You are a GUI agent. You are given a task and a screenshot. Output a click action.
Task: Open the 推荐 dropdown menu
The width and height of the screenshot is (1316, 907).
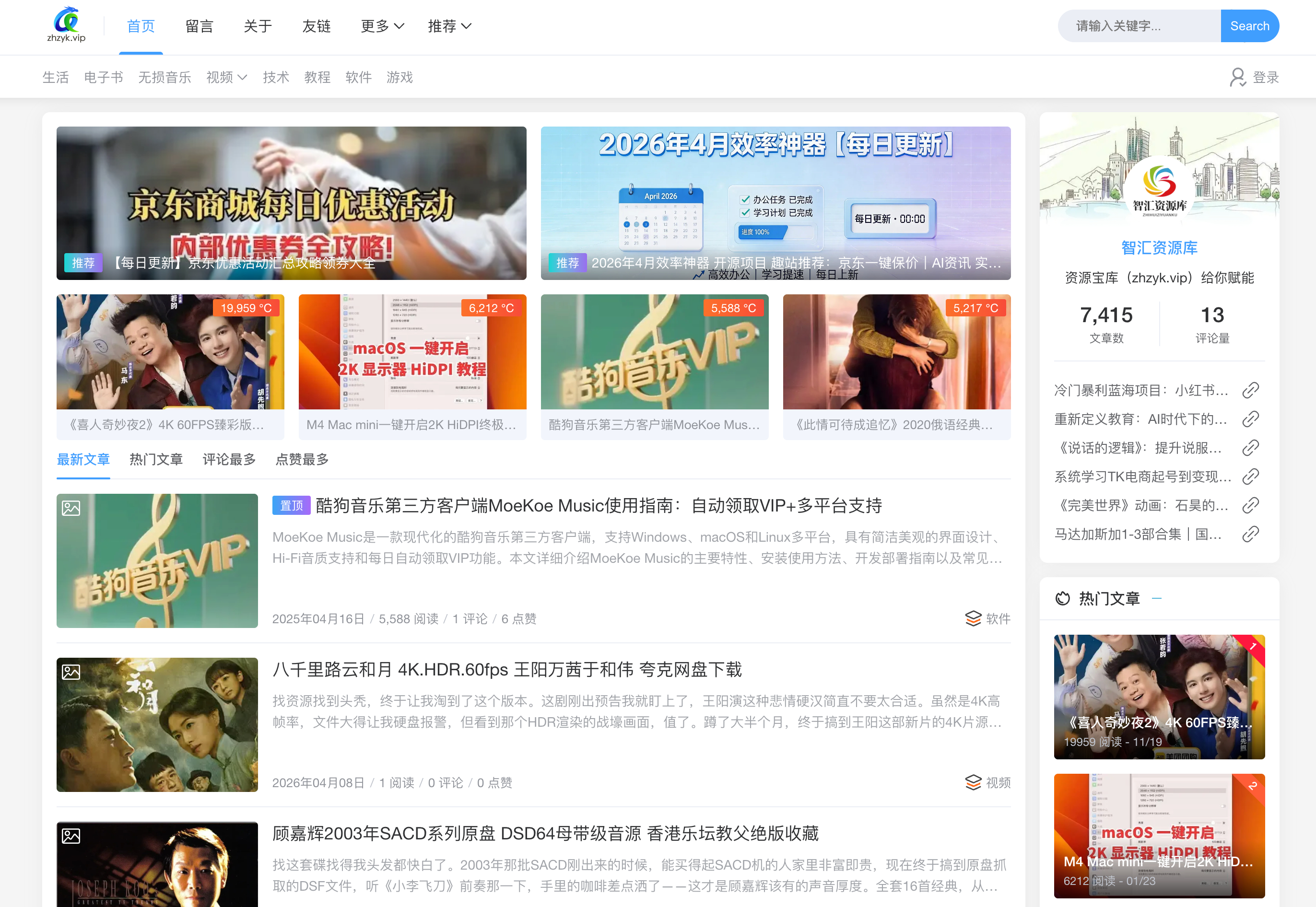[x=450, y=26]
